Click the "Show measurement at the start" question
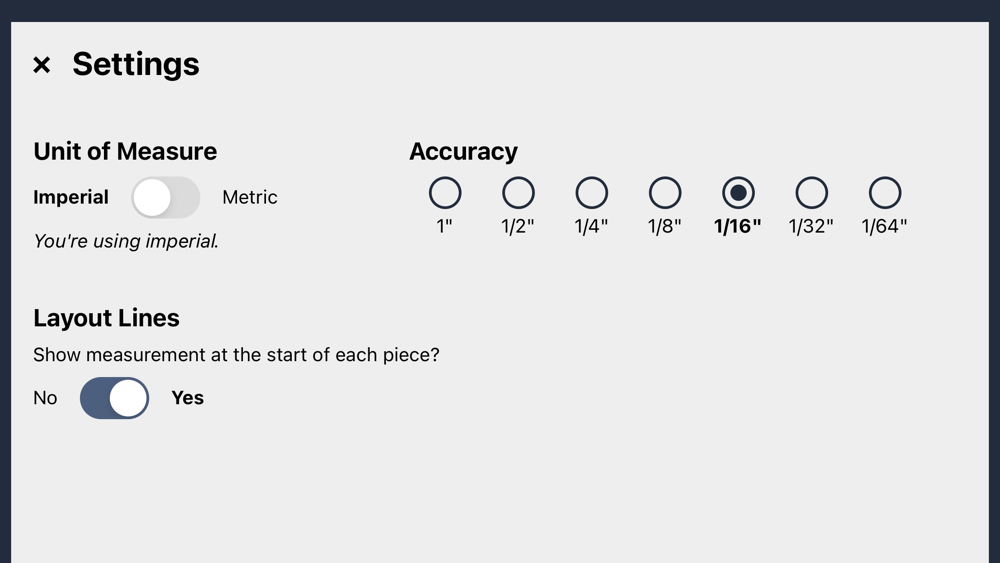 pyautogui.click(x=236, y=355)
